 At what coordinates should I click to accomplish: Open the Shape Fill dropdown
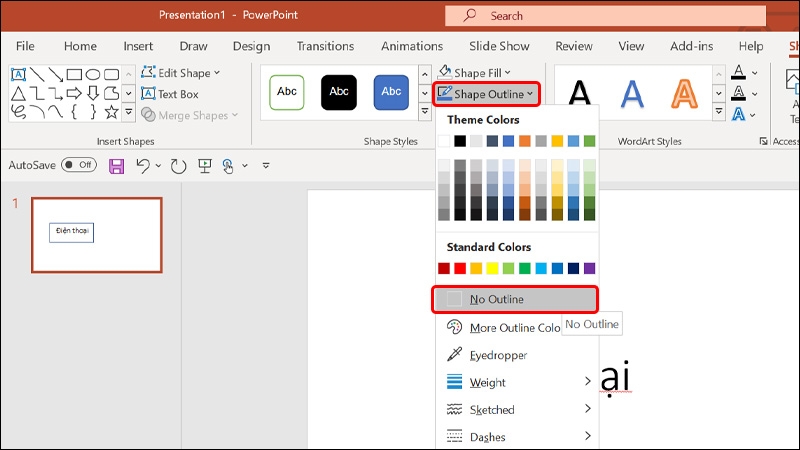click(474, 73)
